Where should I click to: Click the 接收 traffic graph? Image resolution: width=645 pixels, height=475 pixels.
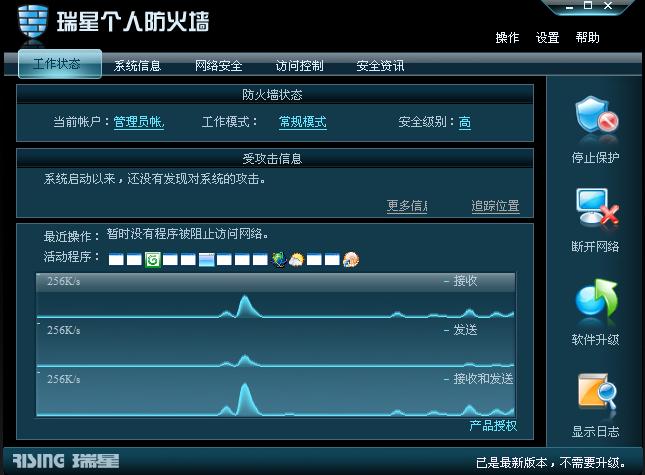276,296
